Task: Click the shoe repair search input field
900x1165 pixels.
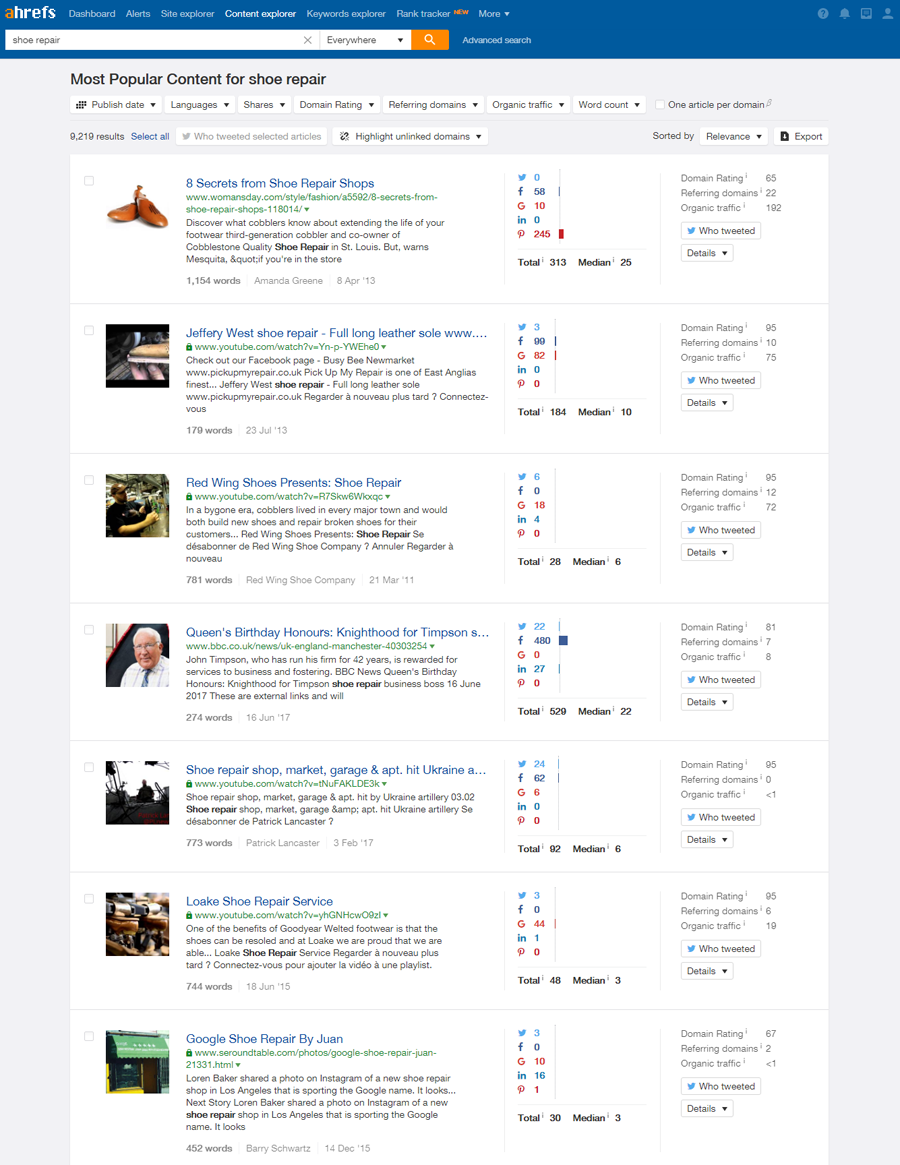Action: [152, 40]
